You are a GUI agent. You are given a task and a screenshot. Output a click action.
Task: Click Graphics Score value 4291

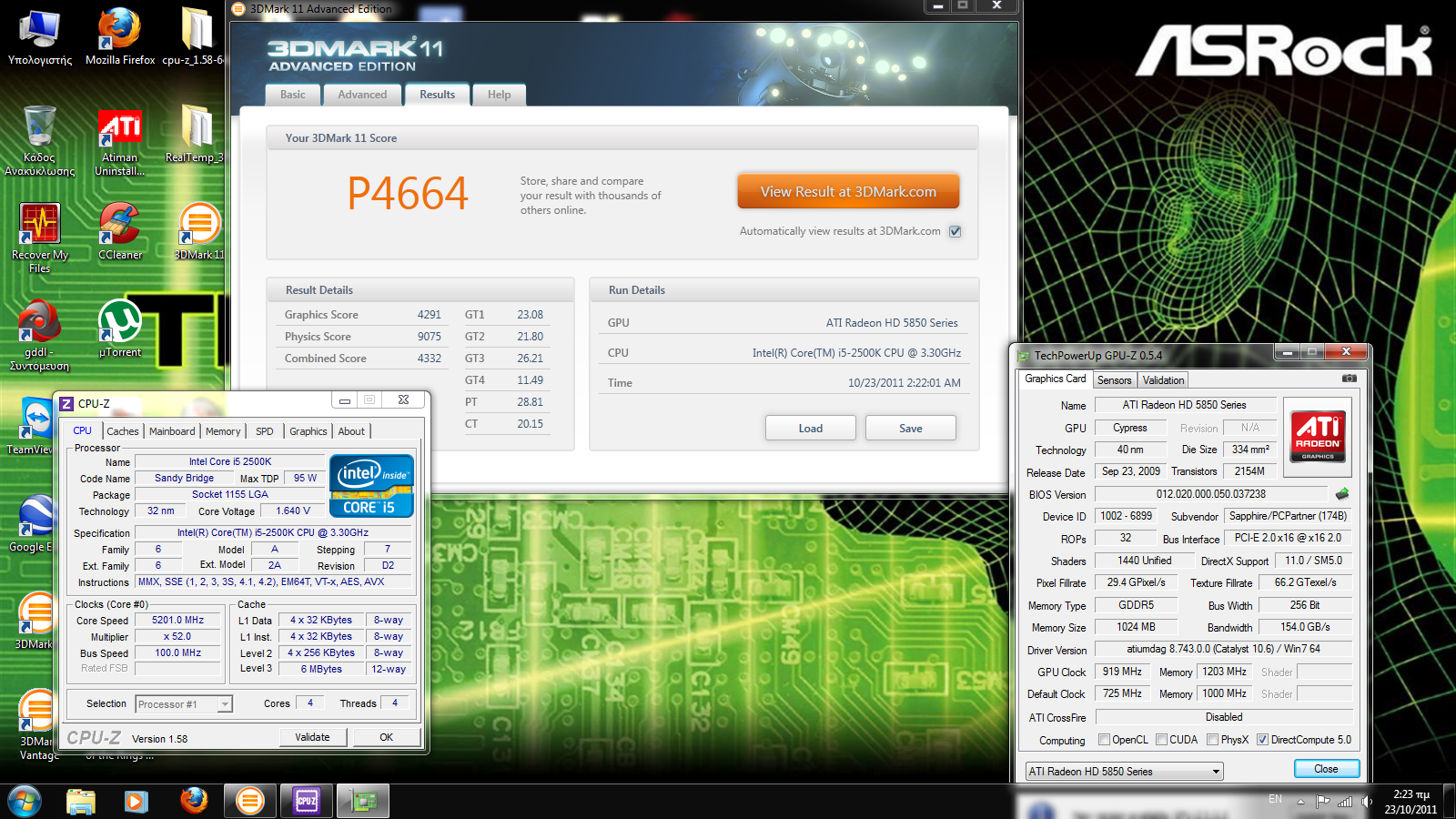coord(430,315)
